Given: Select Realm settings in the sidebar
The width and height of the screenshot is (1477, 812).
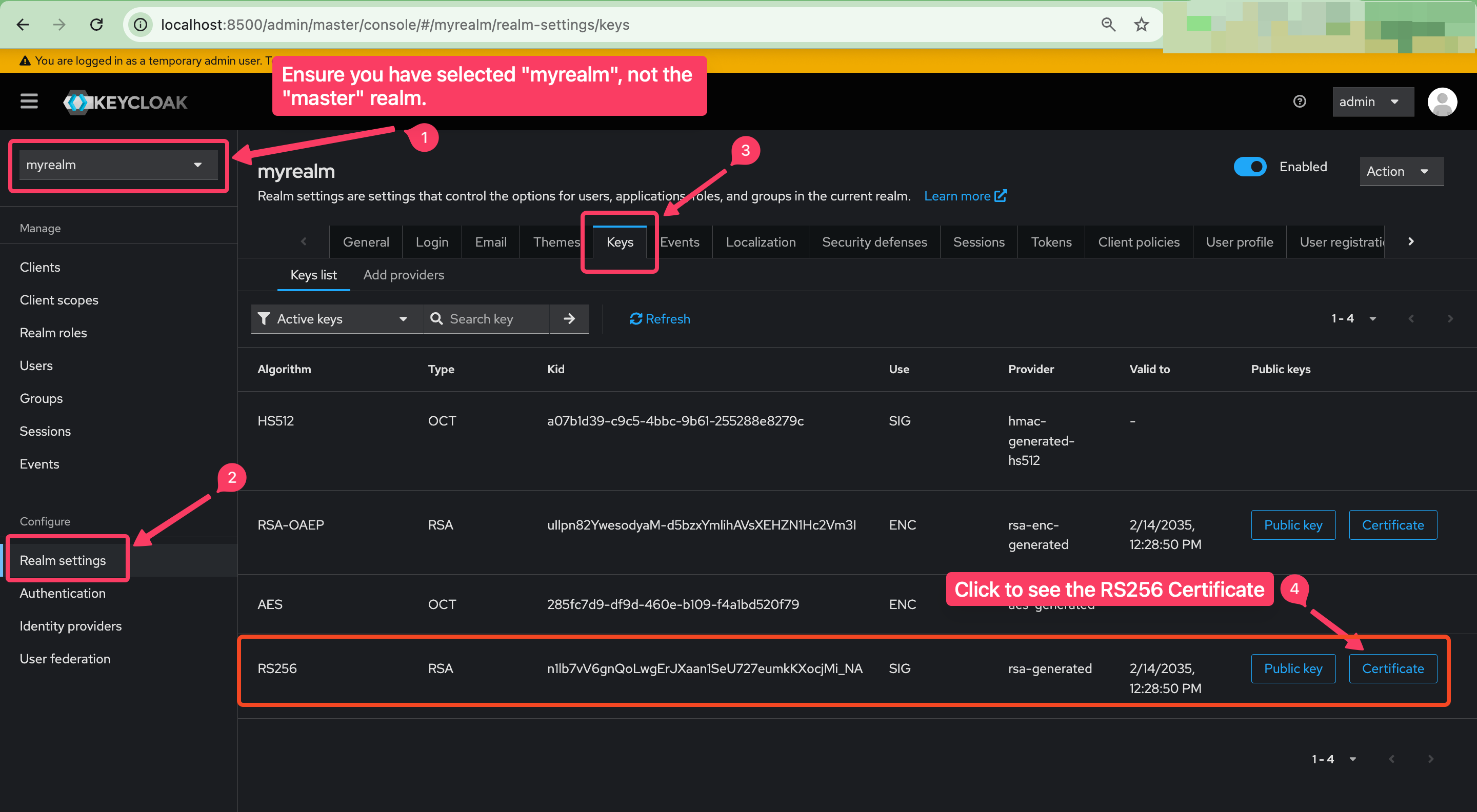Looking at the screenshot, I should pos(63,560).
